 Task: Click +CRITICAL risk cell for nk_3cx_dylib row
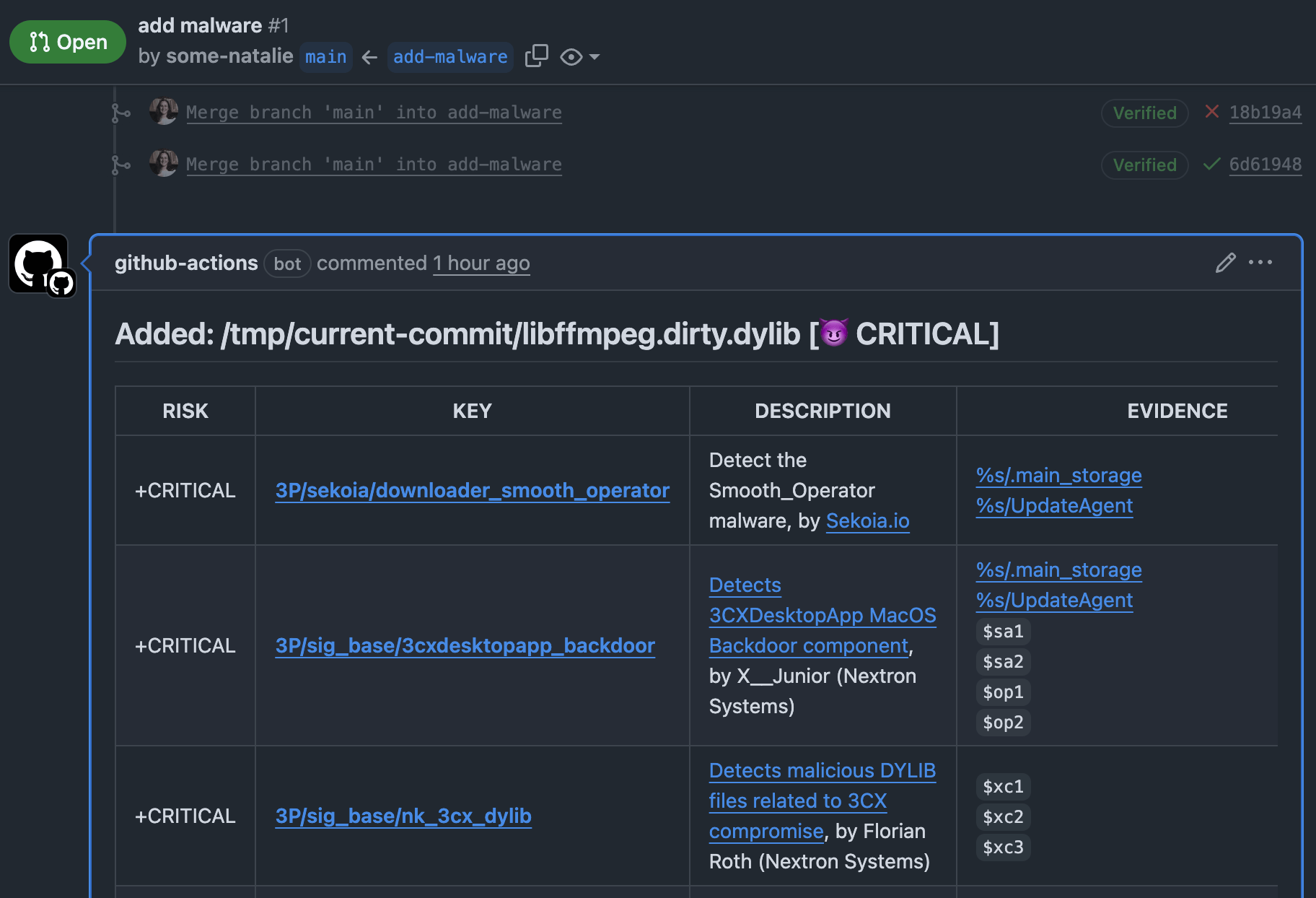(x=185, y=816)
